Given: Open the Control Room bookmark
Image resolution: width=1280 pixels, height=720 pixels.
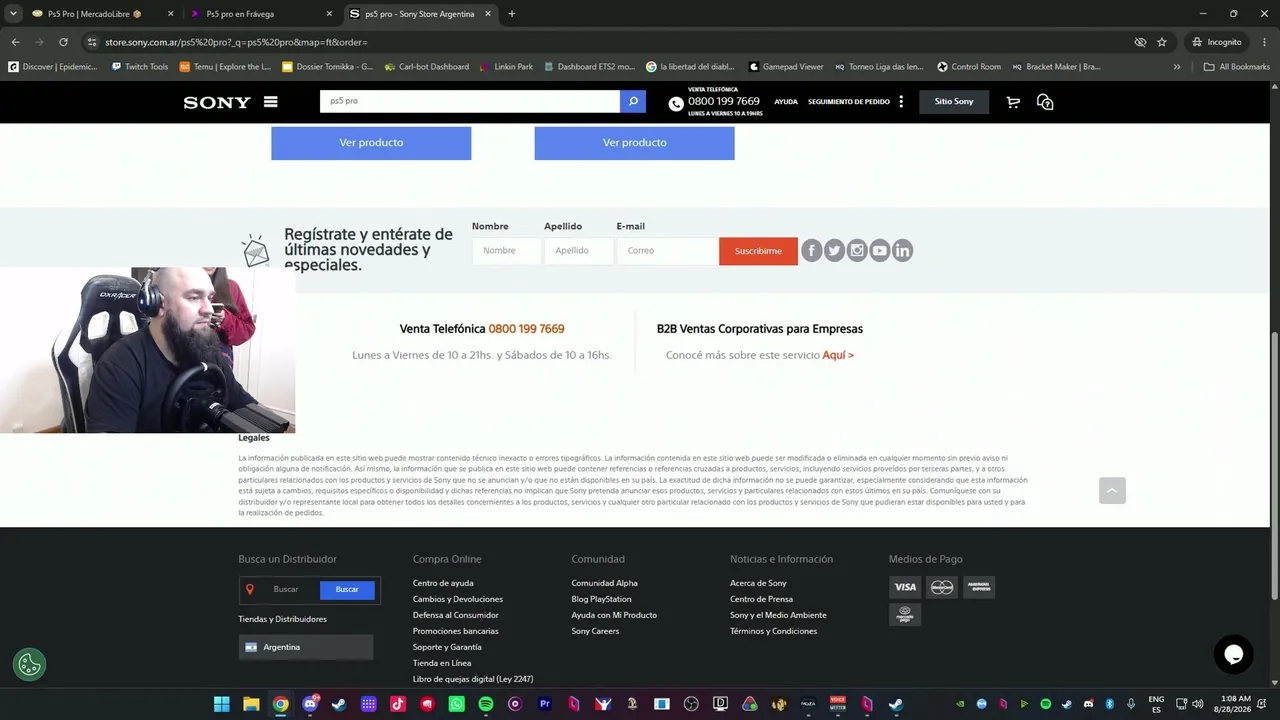Looking at the screenshot, I should (968, 67).
